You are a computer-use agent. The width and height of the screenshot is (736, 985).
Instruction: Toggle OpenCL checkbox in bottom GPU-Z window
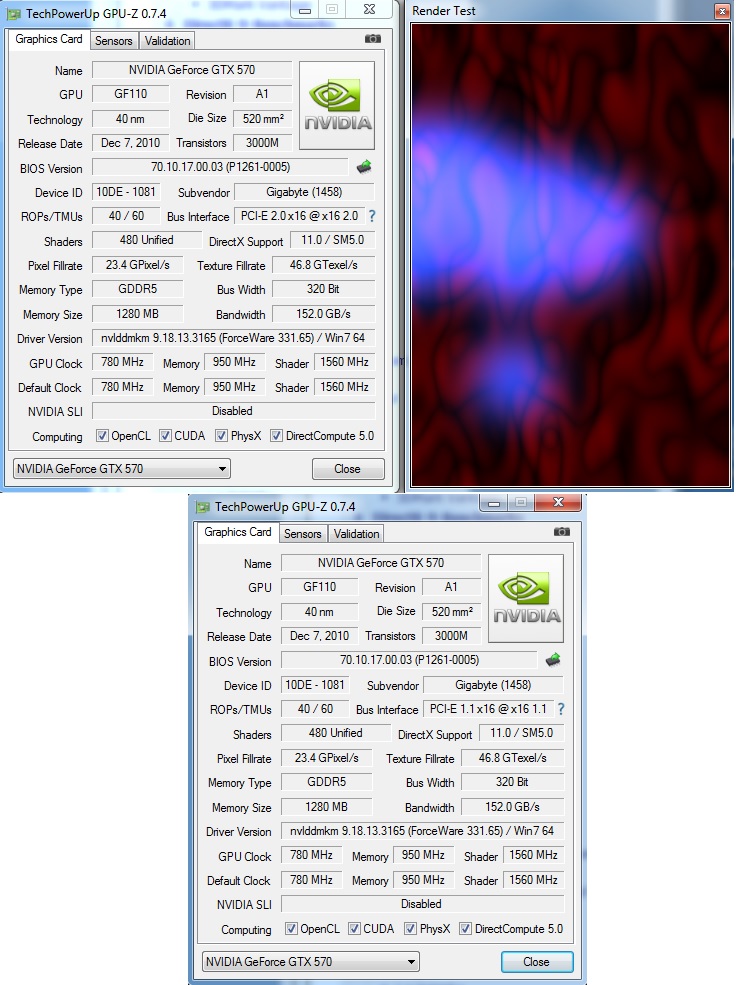(291, 928)
